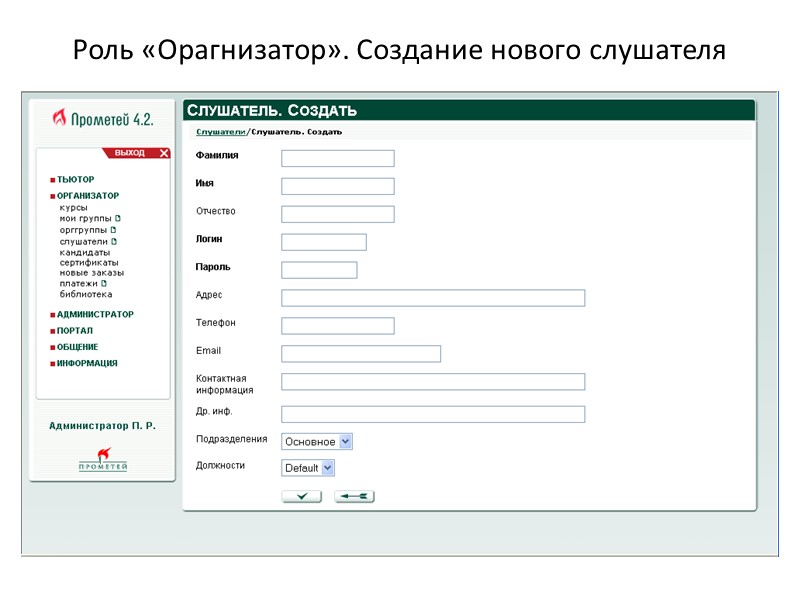The width and height of the screenshot is (800, 600).
Task: Open the курсы link in sidebar
Action: click(x=73, y=208)
